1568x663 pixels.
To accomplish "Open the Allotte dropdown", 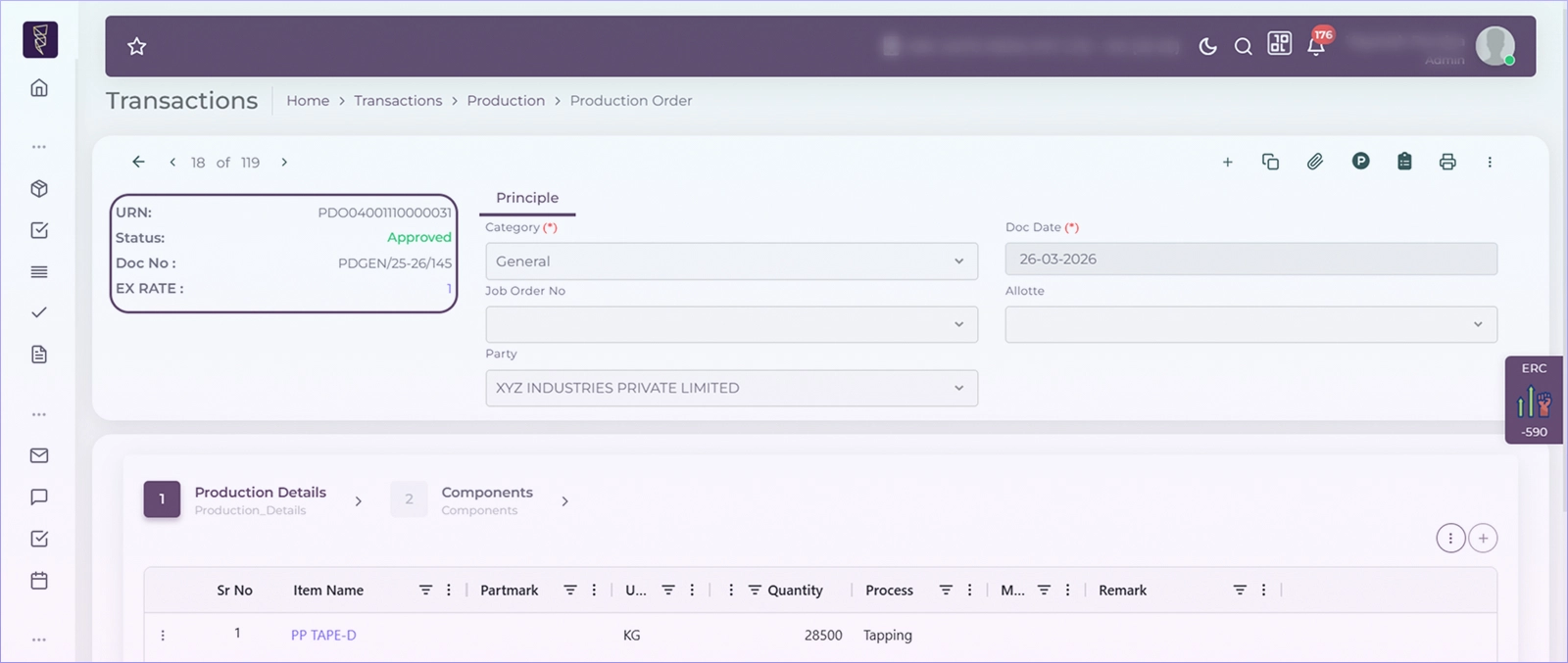I will 1250,324.
